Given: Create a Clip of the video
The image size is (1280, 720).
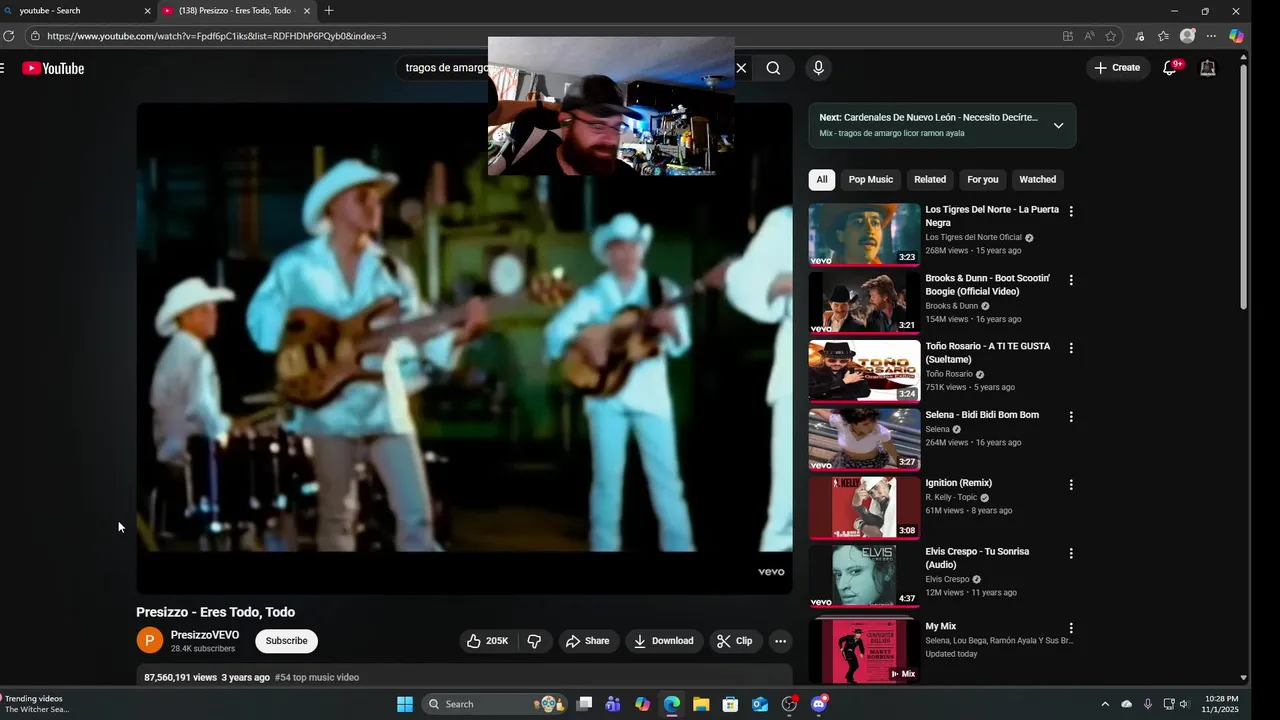Looking at the screenshot, I should (x=735, y=641).
